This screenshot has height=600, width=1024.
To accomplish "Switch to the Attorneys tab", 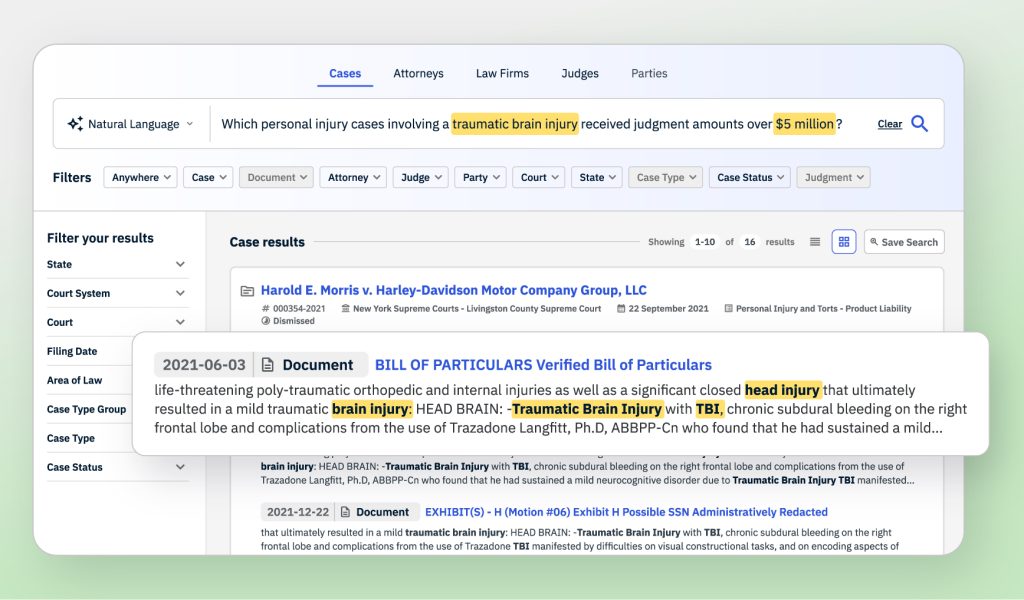I will [x=418, y=73].
